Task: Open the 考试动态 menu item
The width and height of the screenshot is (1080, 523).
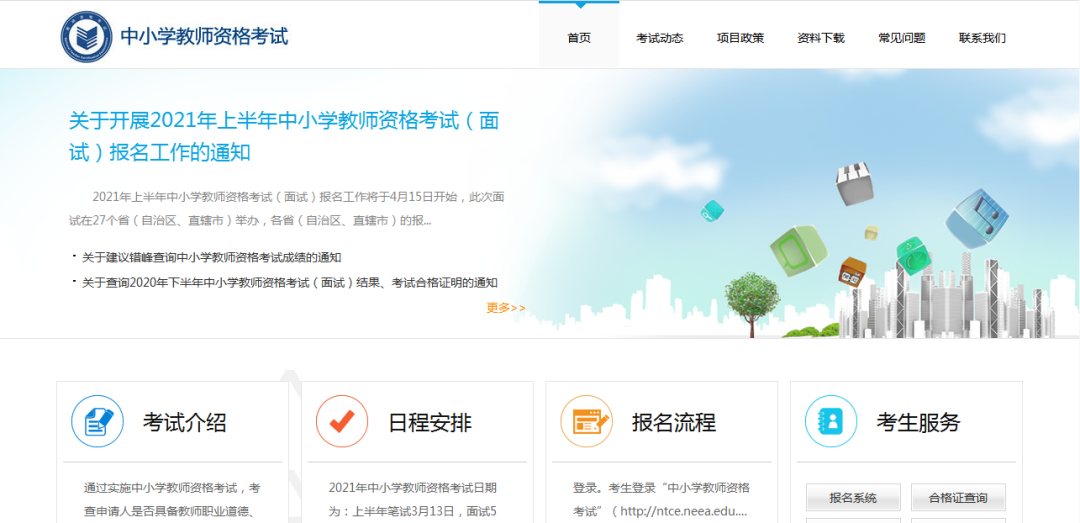Action: click(x=659, y=38)
